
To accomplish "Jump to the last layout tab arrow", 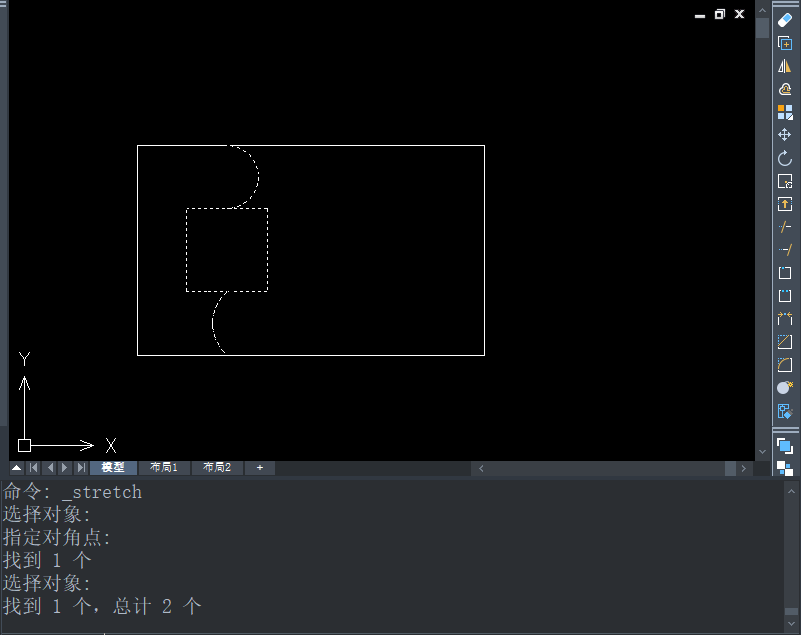I will pos(81,467).
